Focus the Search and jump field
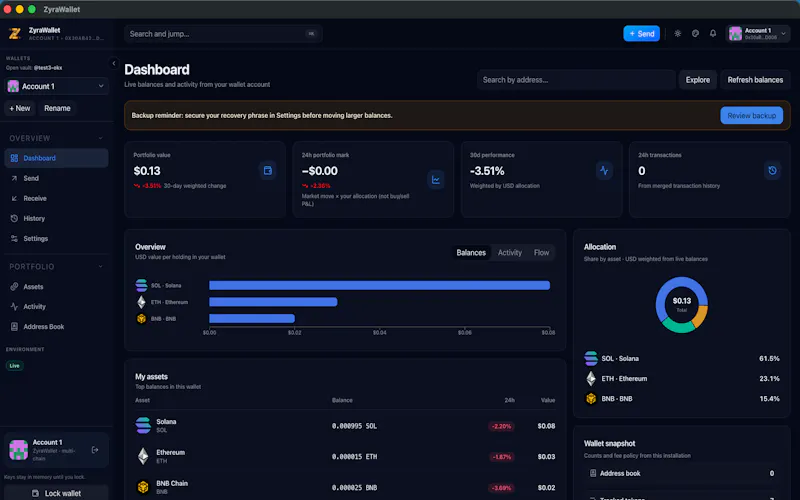This screenshot has width=800, height=500. (223, 34)
